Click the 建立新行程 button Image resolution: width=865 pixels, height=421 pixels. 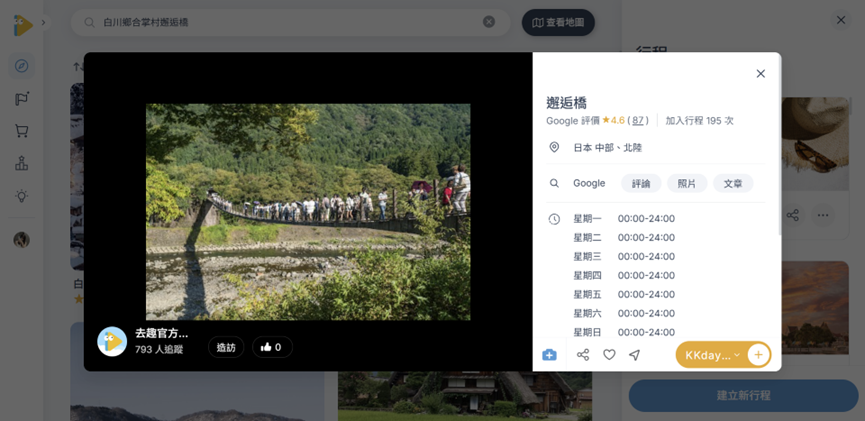[744, 396]
